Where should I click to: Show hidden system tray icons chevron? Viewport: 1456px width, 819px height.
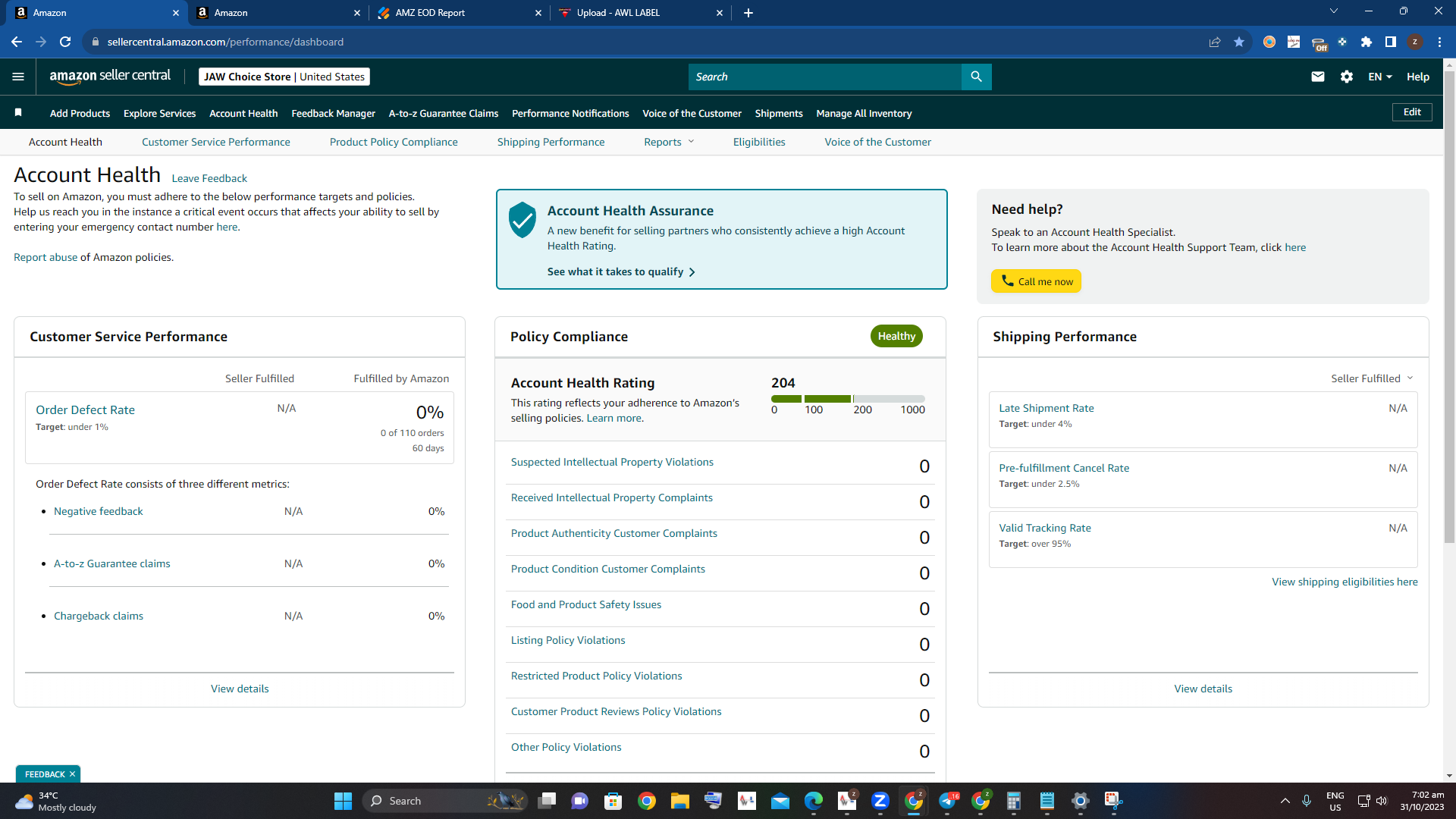click(1285, 801)
